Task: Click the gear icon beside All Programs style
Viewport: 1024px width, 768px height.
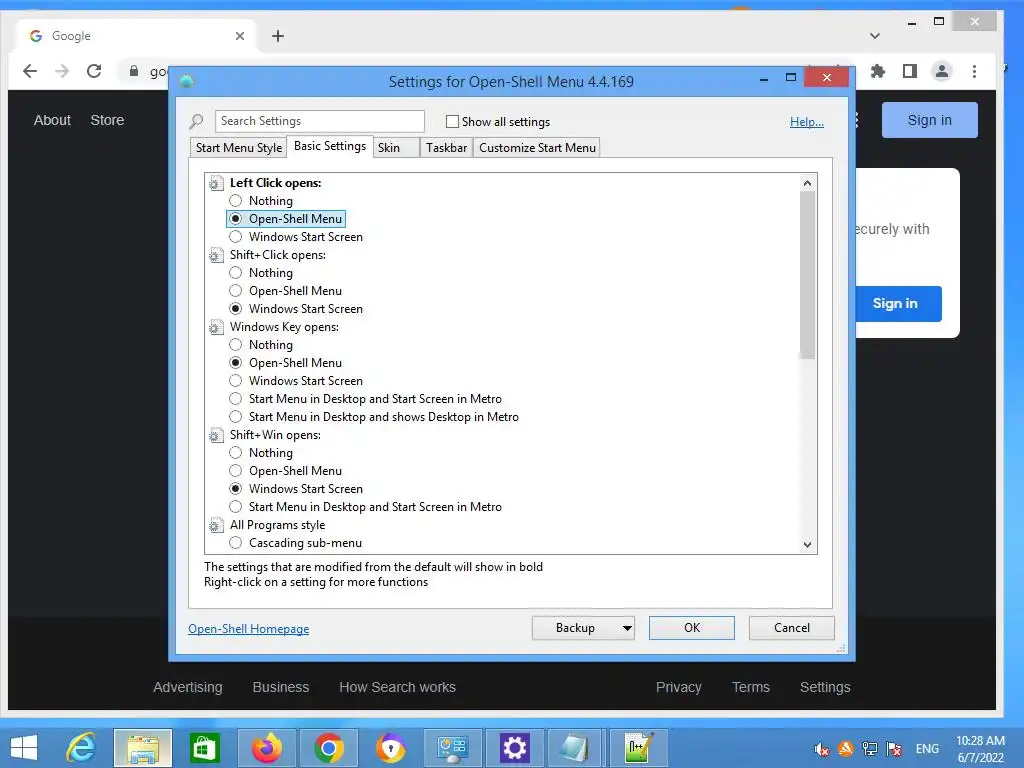Action: pos(216,525)
